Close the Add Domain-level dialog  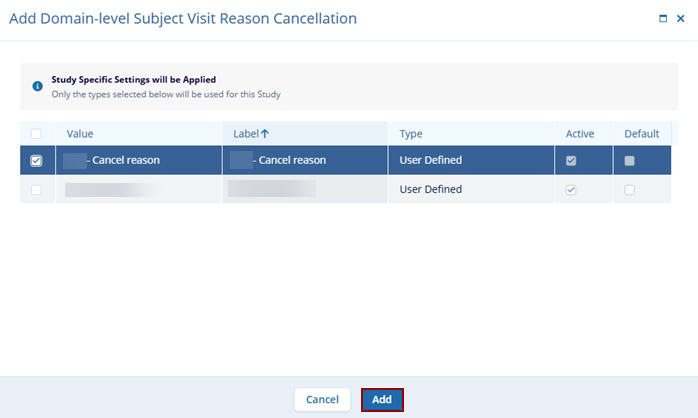click(x=681, y=18)
